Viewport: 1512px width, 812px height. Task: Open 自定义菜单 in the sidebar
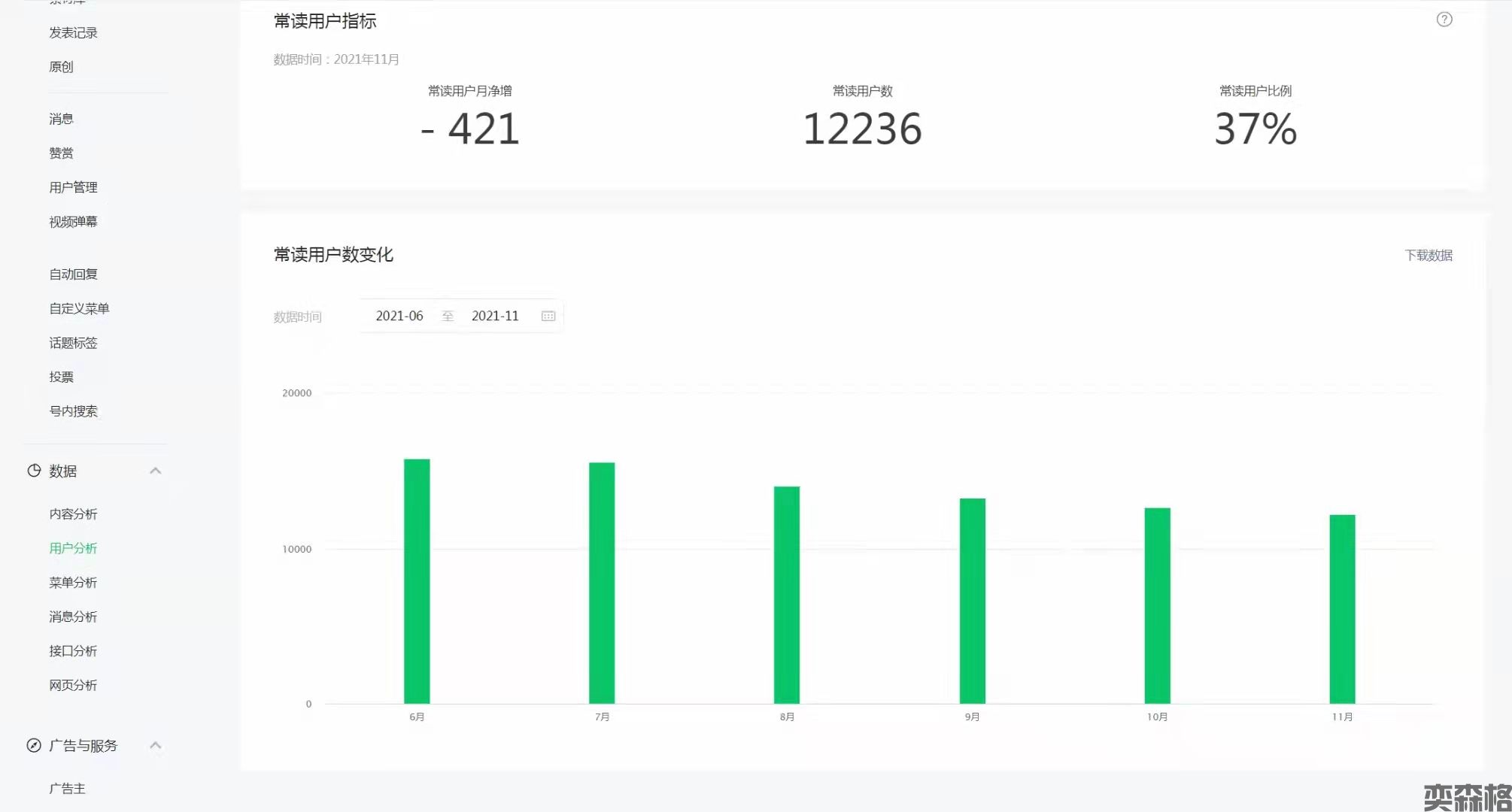(x=79, y=308)
